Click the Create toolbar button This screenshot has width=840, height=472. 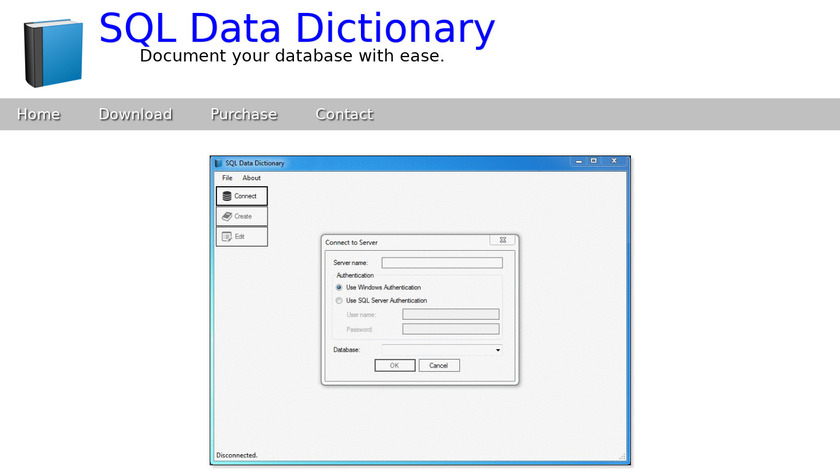[242, 216]
